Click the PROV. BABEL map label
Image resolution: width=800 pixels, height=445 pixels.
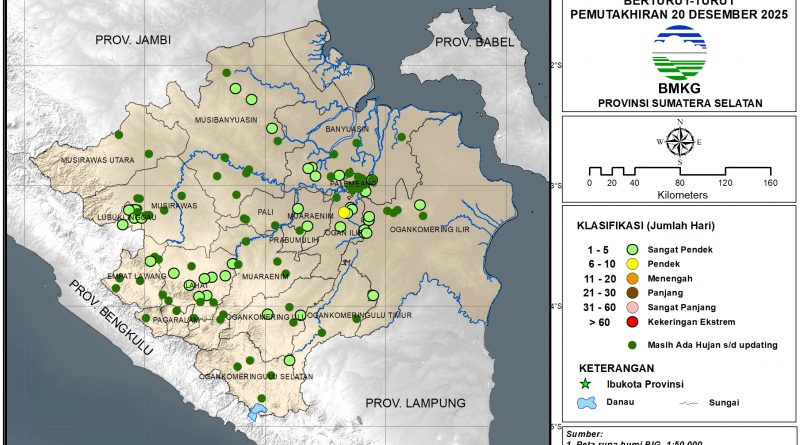point(473,42)
